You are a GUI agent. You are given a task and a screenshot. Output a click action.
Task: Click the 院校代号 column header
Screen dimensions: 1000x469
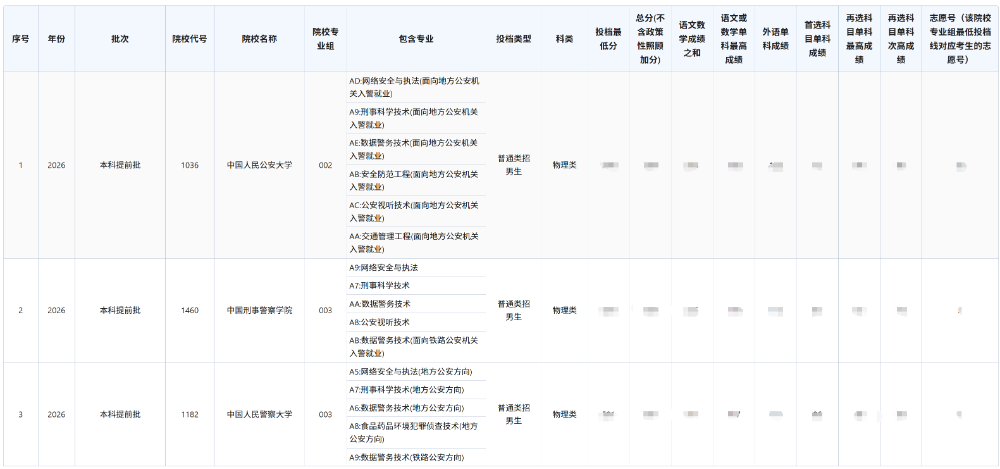pyautogui.click(x=189, y=39)
